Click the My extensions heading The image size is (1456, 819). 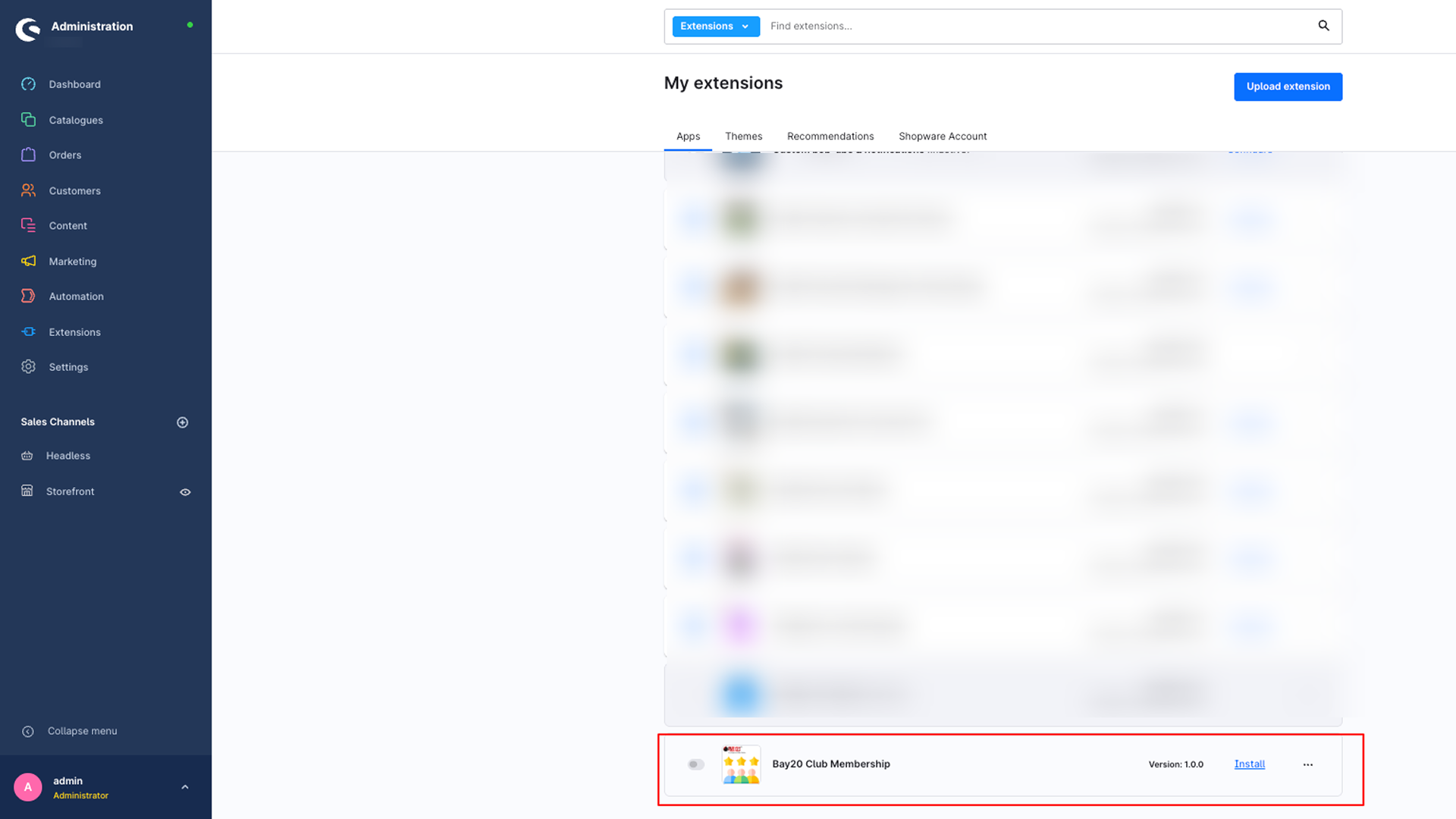[723, 83]
